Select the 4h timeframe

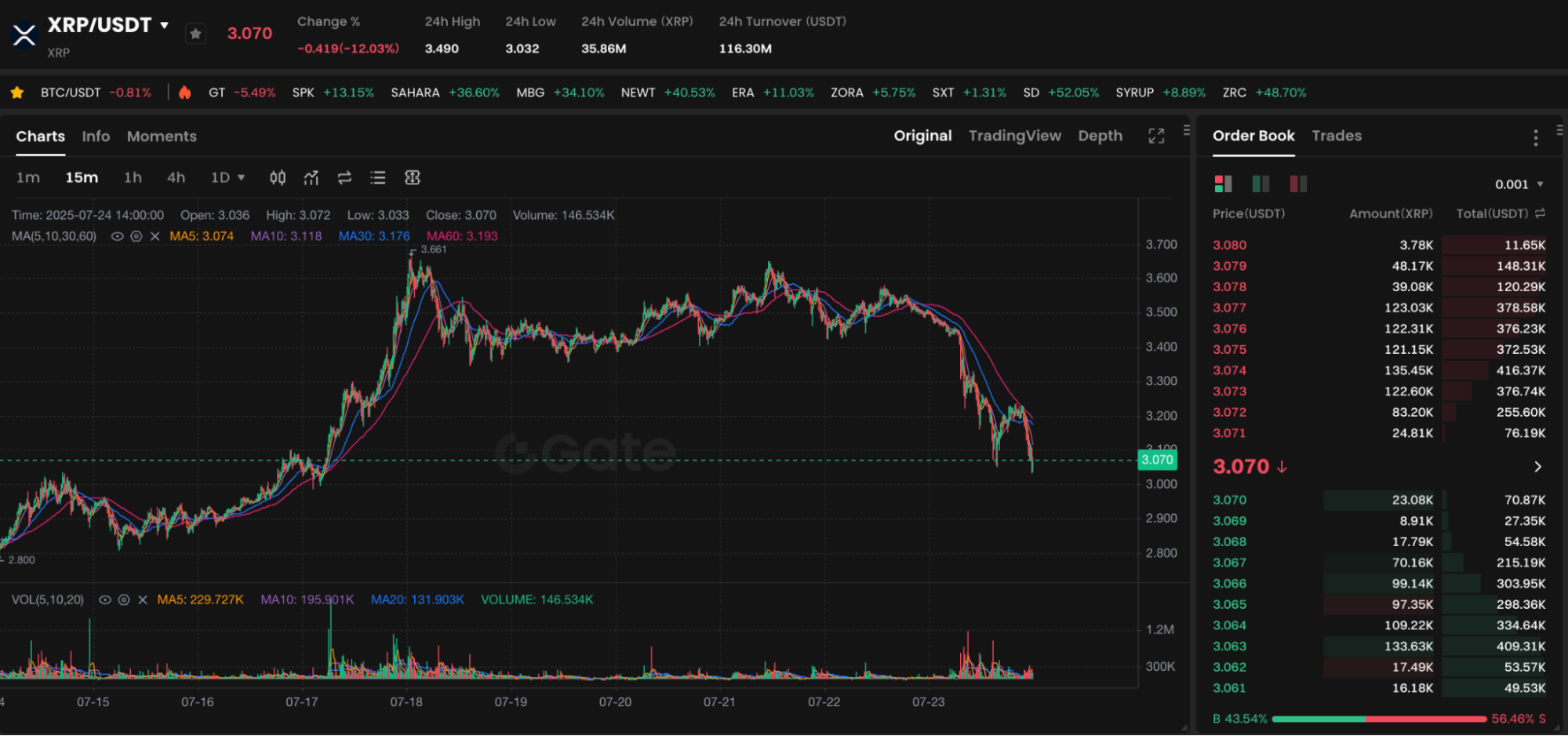(176, 178)
